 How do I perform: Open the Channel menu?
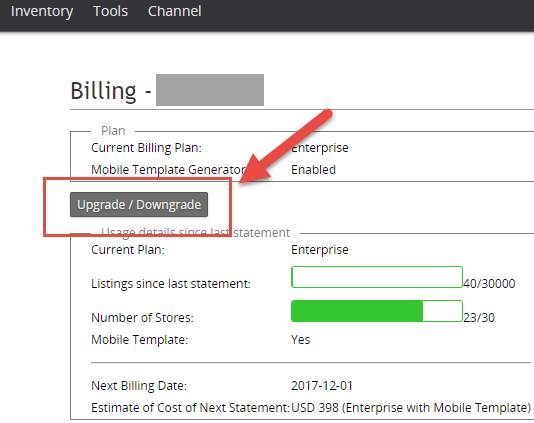(x=174, y=11)
